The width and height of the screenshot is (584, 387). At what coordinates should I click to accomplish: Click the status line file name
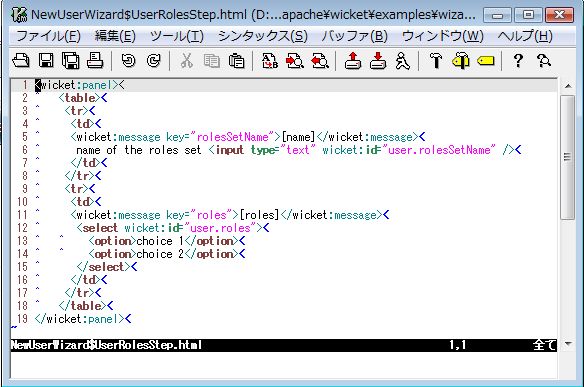click(x=107, y=345)
